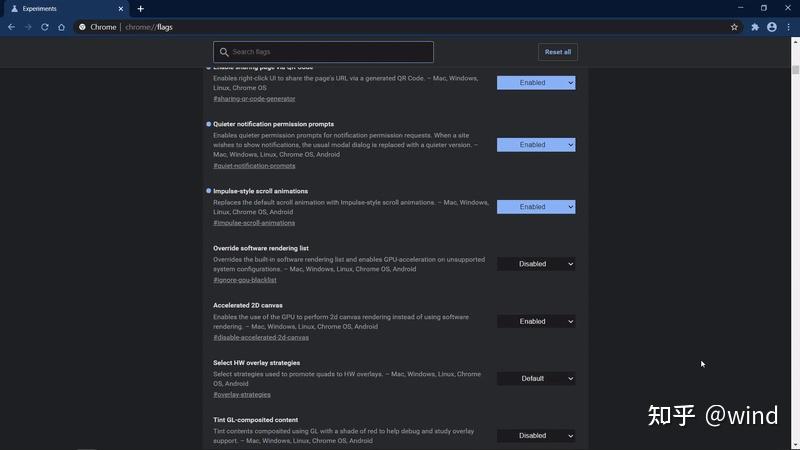Open the Extensions puzzle icon
Image resolution: width=800 pixels, height=450 pixels.
click(x=755, y=27)
